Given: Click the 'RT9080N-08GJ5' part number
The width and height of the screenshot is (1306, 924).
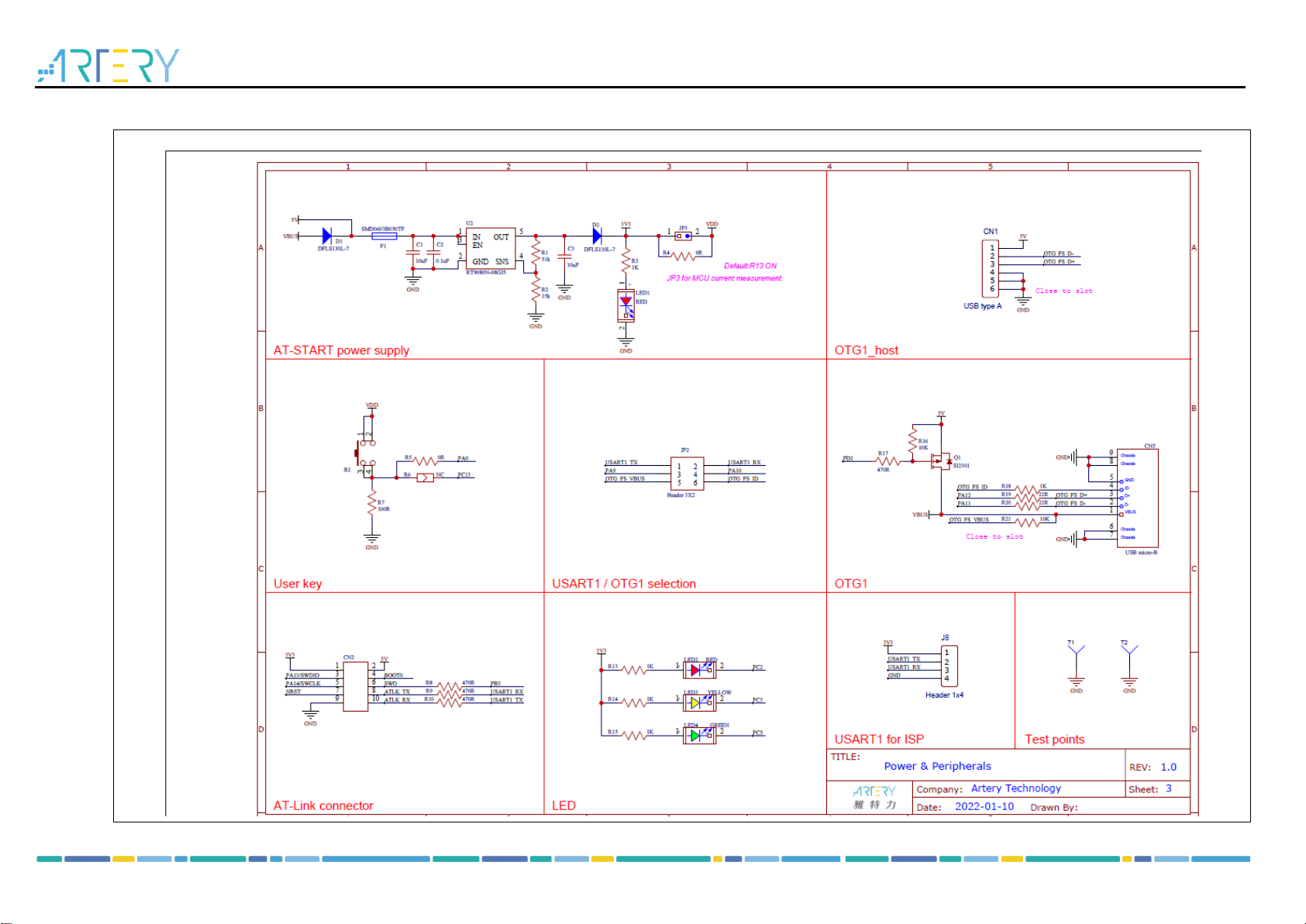Looking at the screenshot, I should 486,273.
